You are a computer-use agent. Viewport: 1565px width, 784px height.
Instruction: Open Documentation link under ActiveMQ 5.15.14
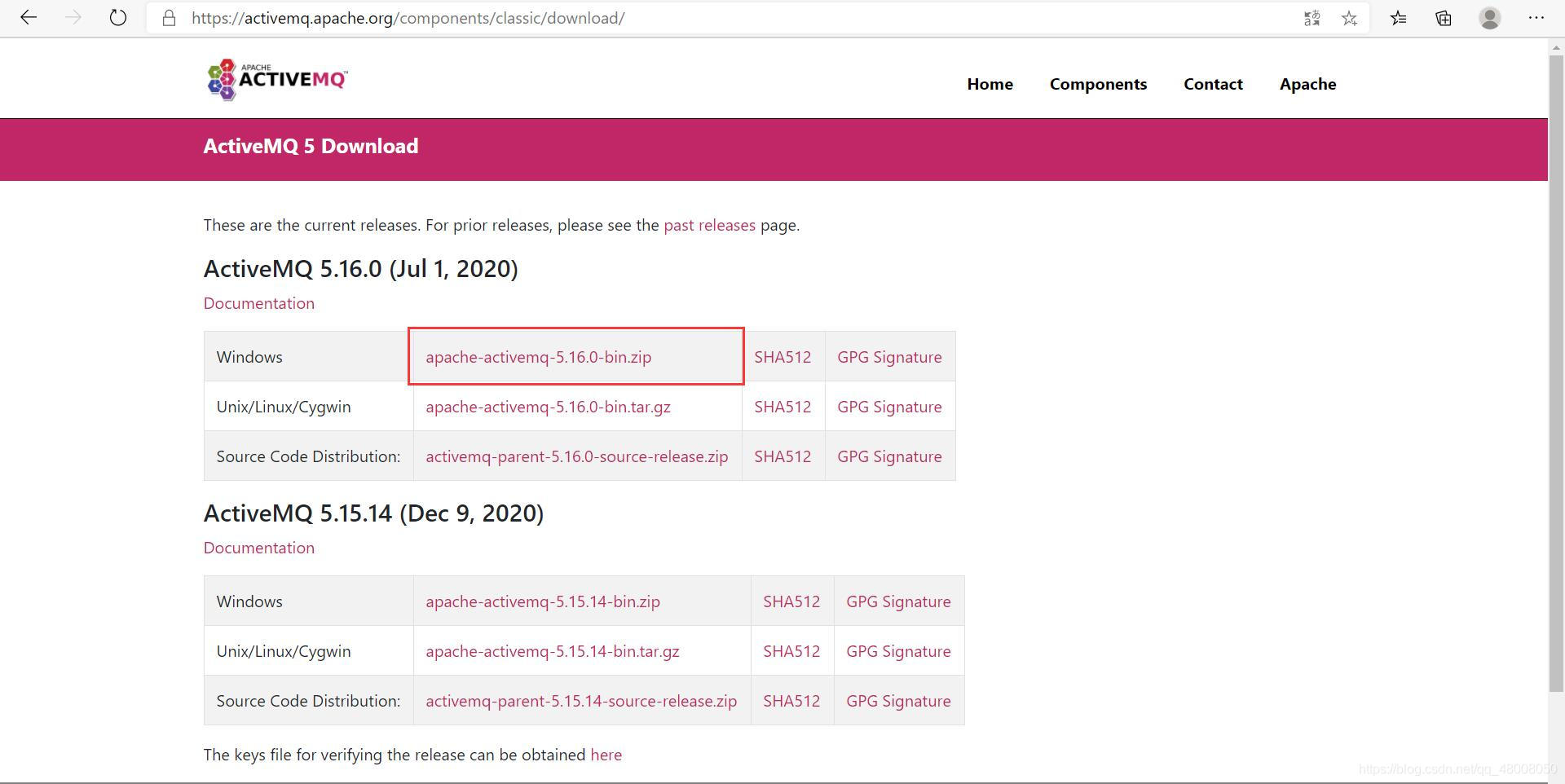259,548
